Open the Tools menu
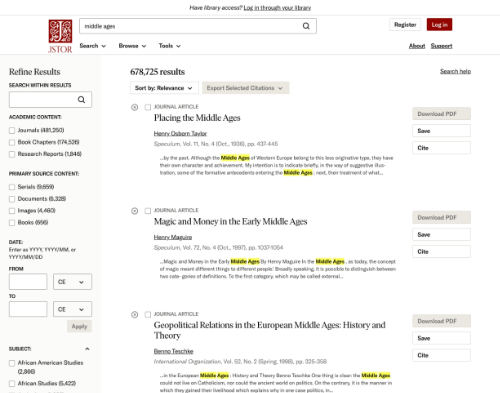The width and height of the screenshot is (500, 393). click(170, 46)
